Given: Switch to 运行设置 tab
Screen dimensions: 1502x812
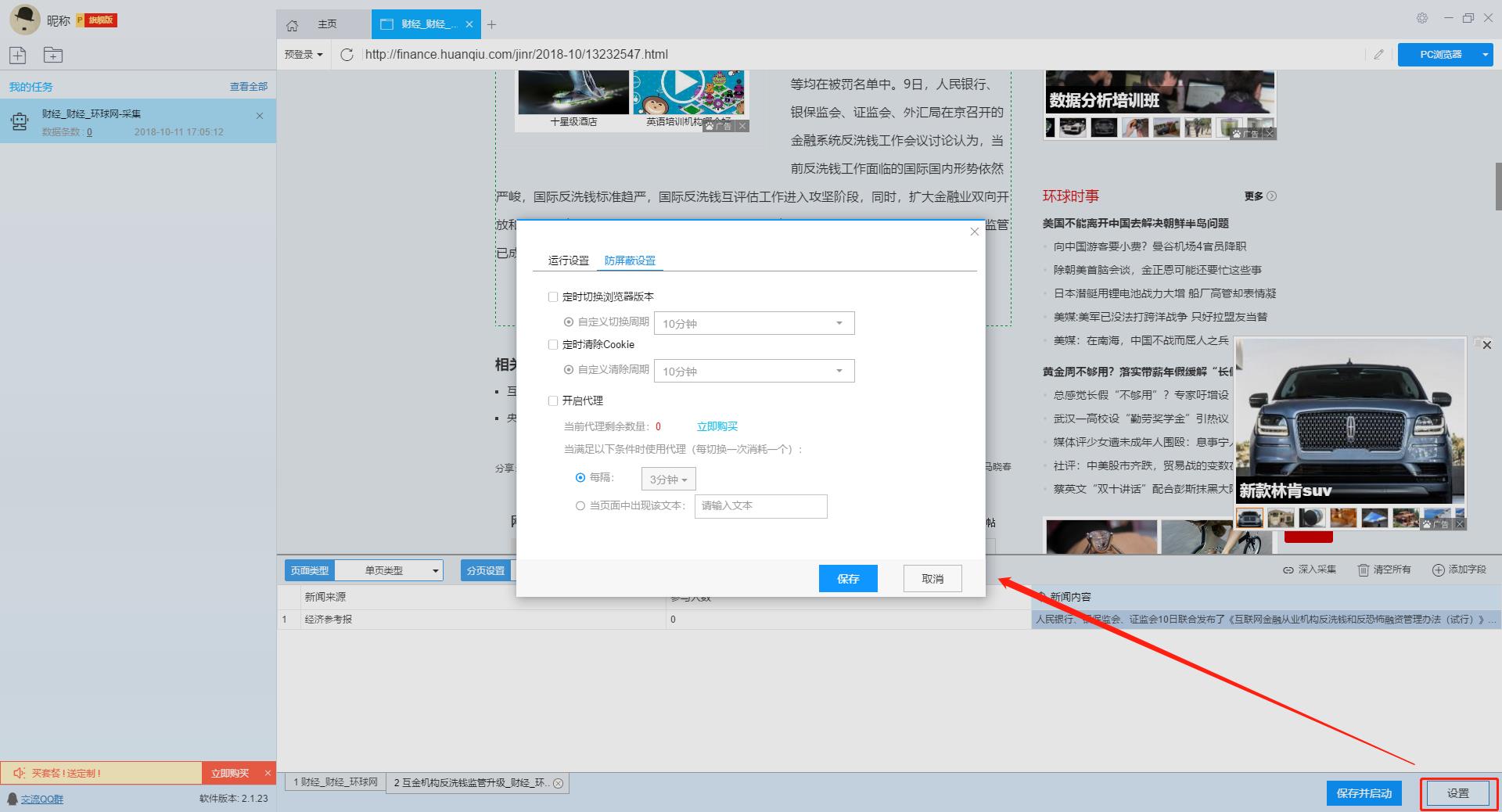Looking at the screenshot, I should coord(569,260).
